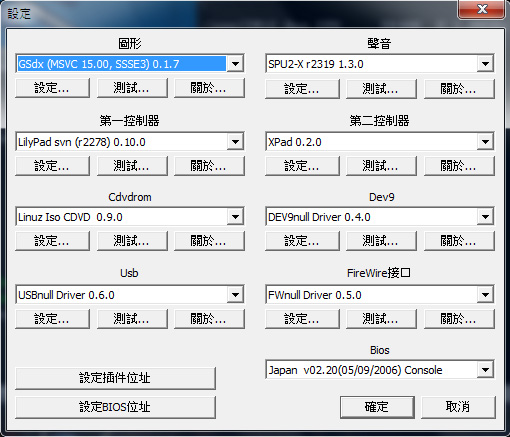Show 關於... for the Dev9 plugin
Screen dimensions: 510x437
point(459,241)
